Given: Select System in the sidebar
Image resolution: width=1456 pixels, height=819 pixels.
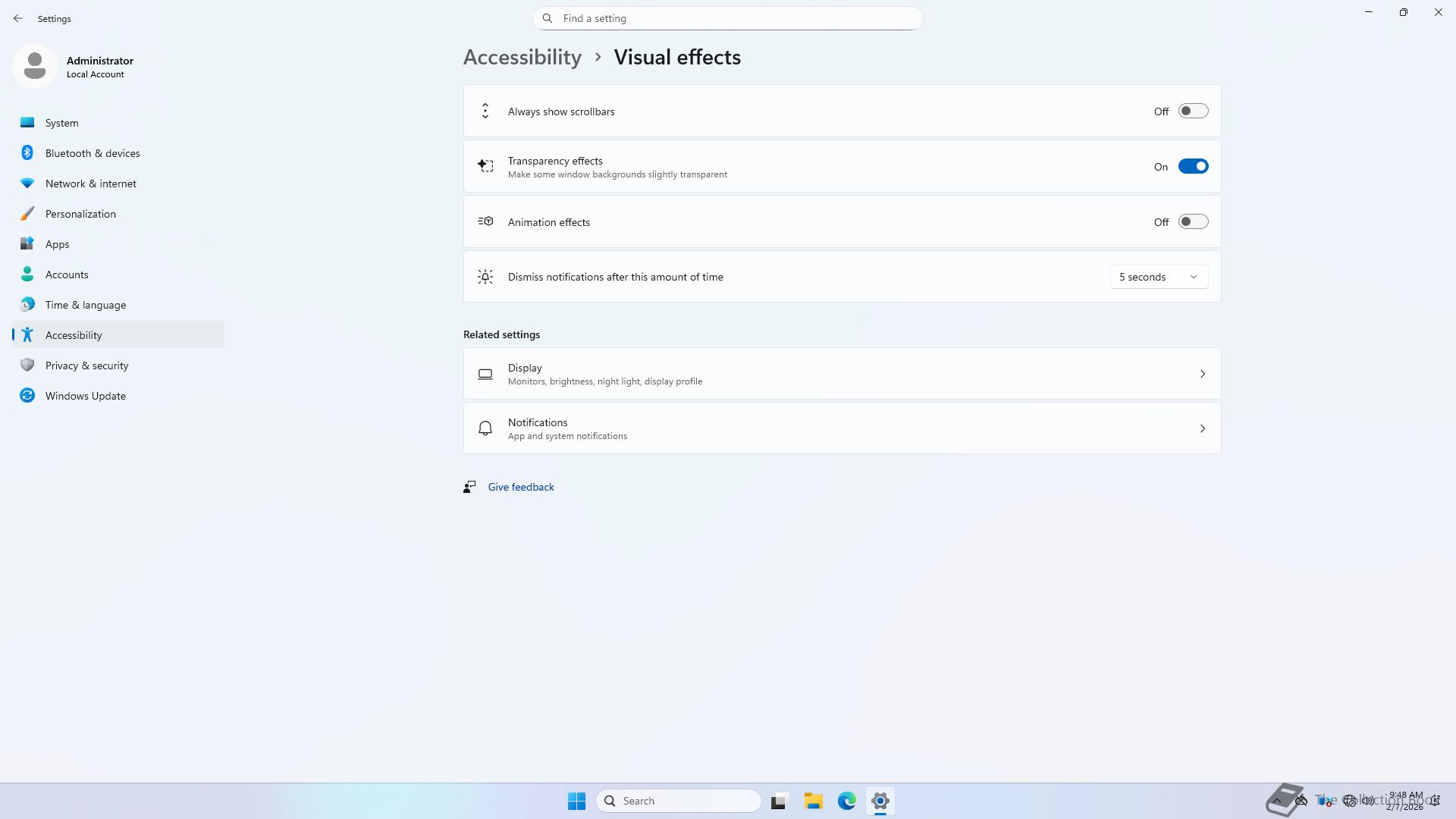Looking at the screenshot, I should (x=61, y=123).
